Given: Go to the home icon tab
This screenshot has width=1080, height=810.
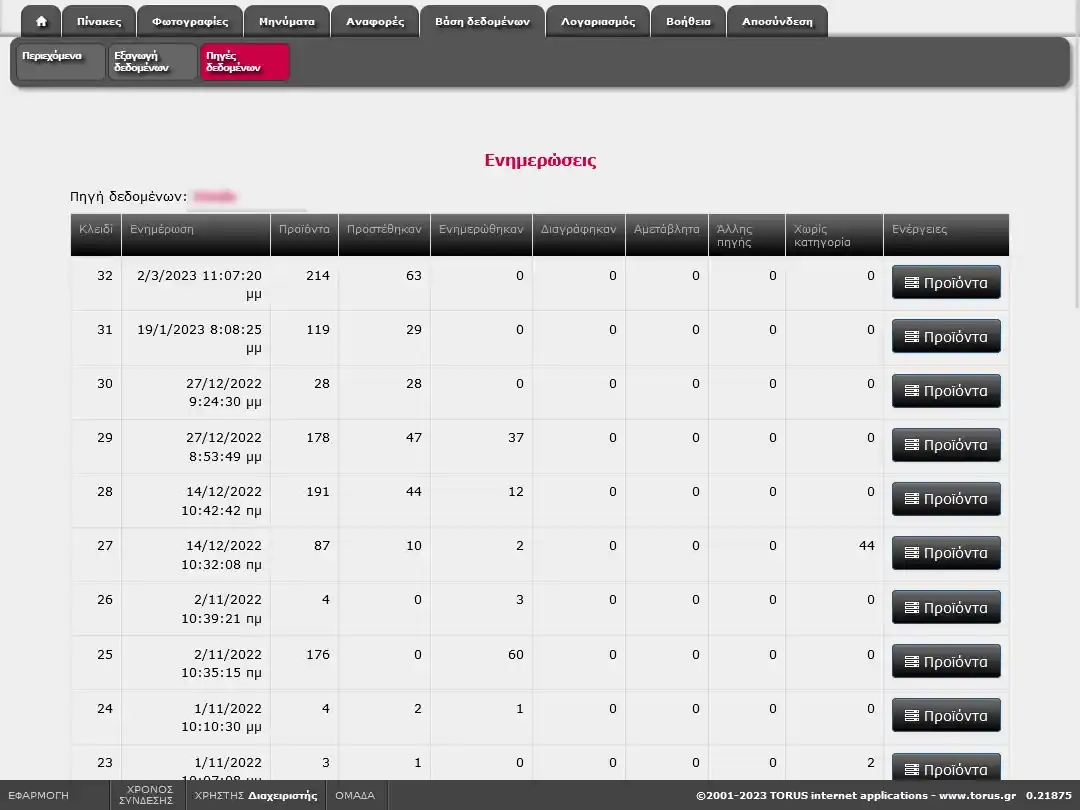Looking at the screenshot, I should (x=41, y=21).
